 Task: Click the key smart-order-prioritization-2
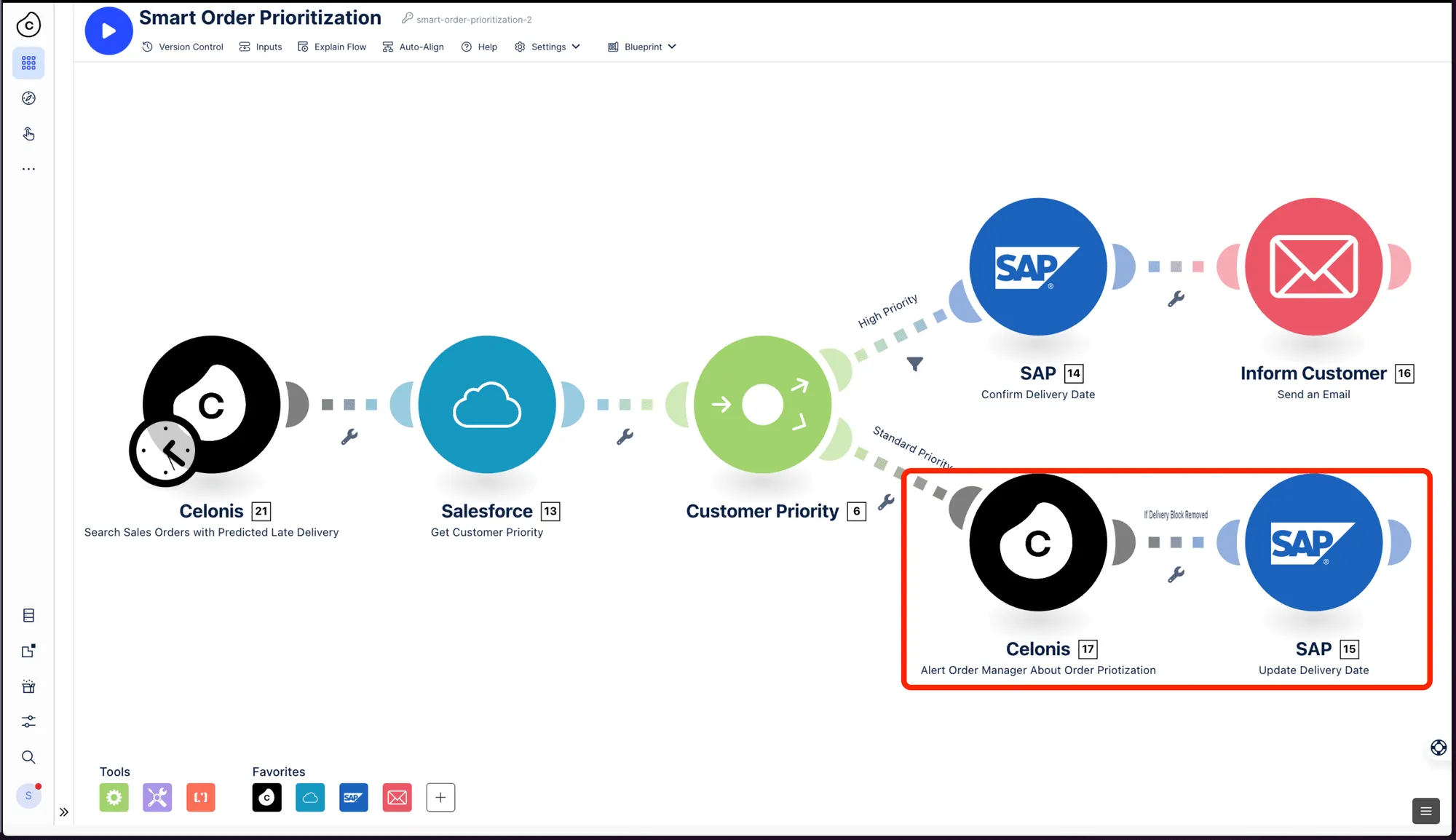pos(467,20)
